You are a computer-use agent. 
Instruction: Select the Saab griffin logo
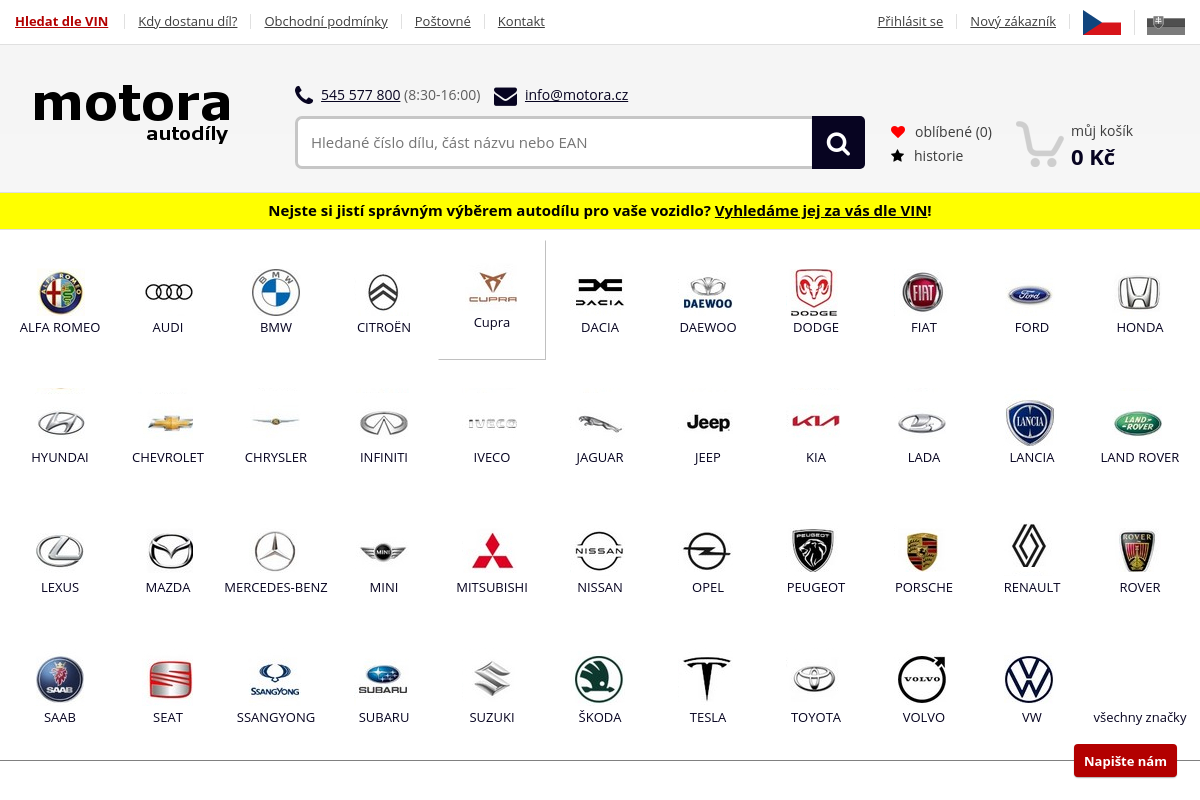pyautogui.click(x=60, y=680)
